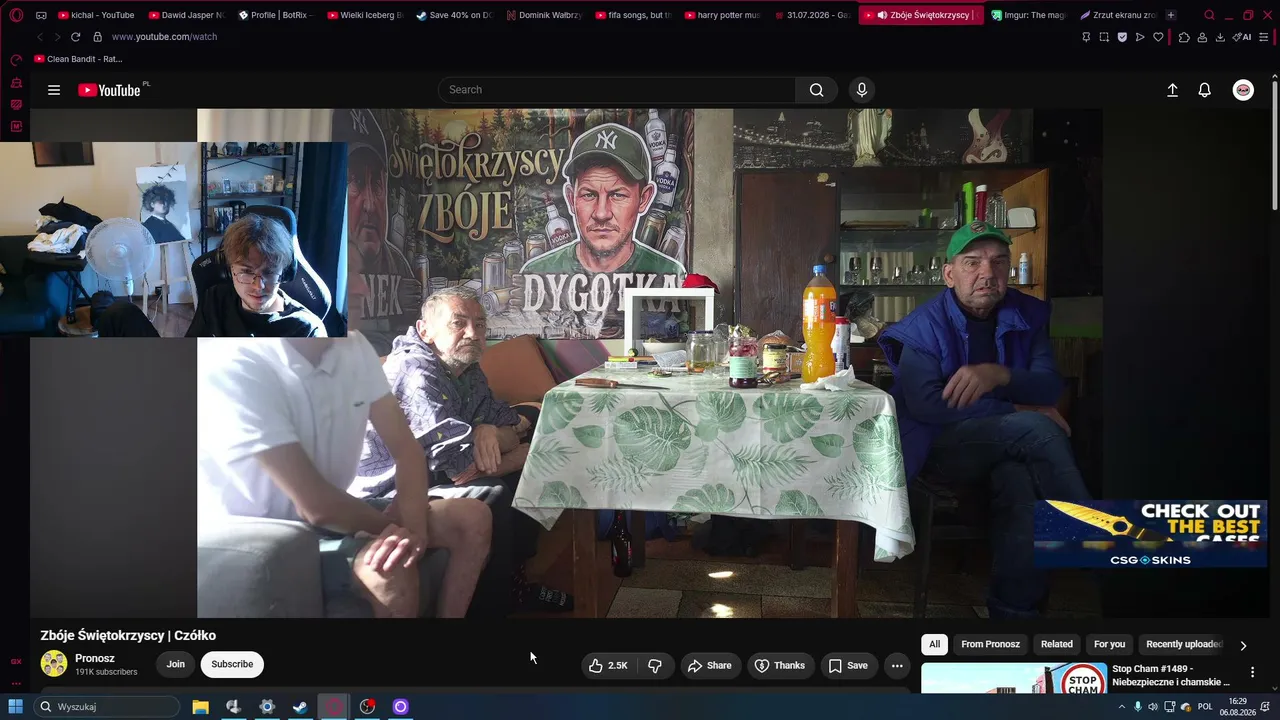Click the Windows taskbar Wyszukaj search box
The width and height of the screenshot is (1280, 720).
[108, 707]
